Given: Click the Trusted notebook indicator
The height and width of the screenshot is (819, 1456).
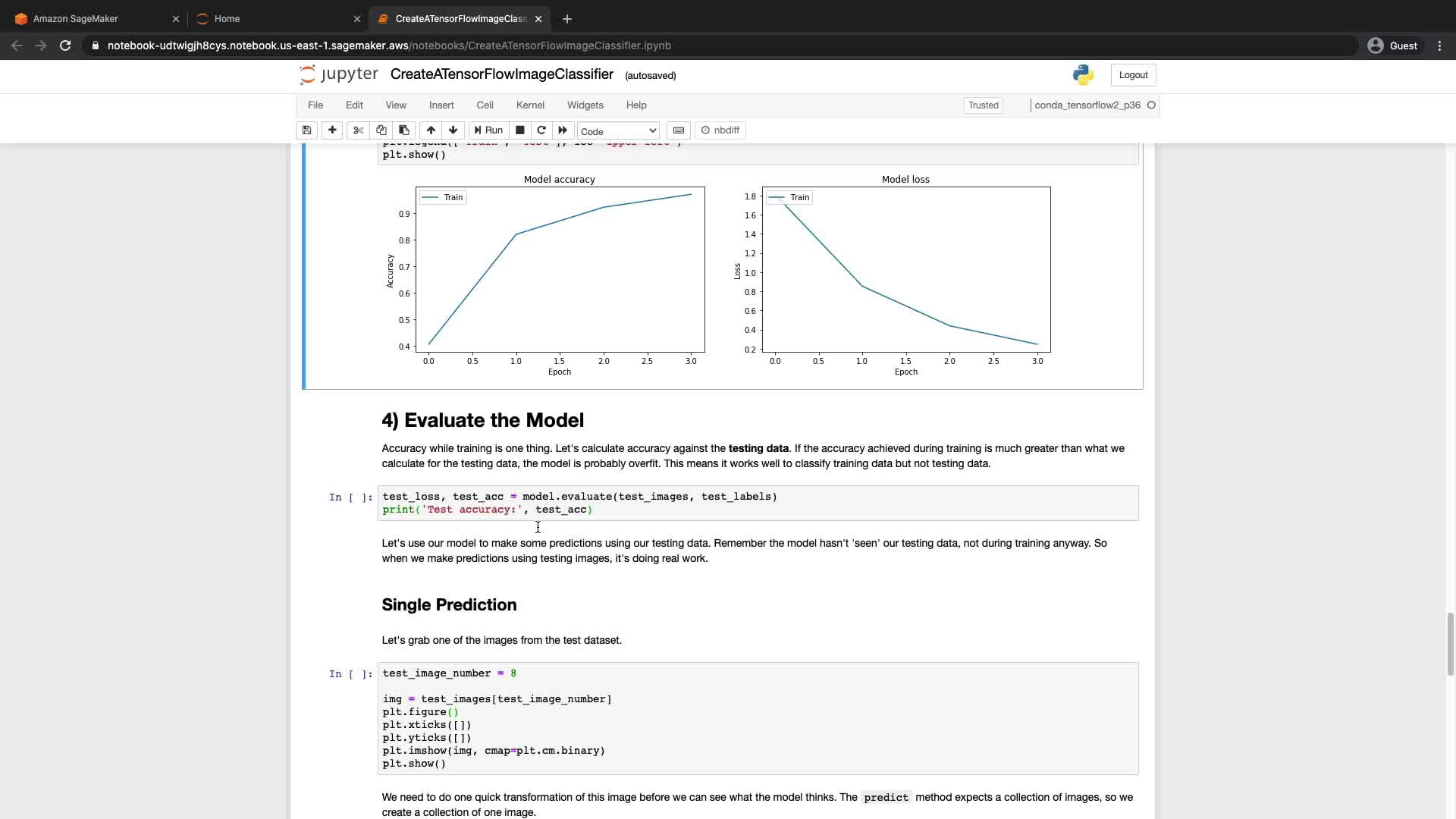Looking at the screenshot, I should coord(983,105).
